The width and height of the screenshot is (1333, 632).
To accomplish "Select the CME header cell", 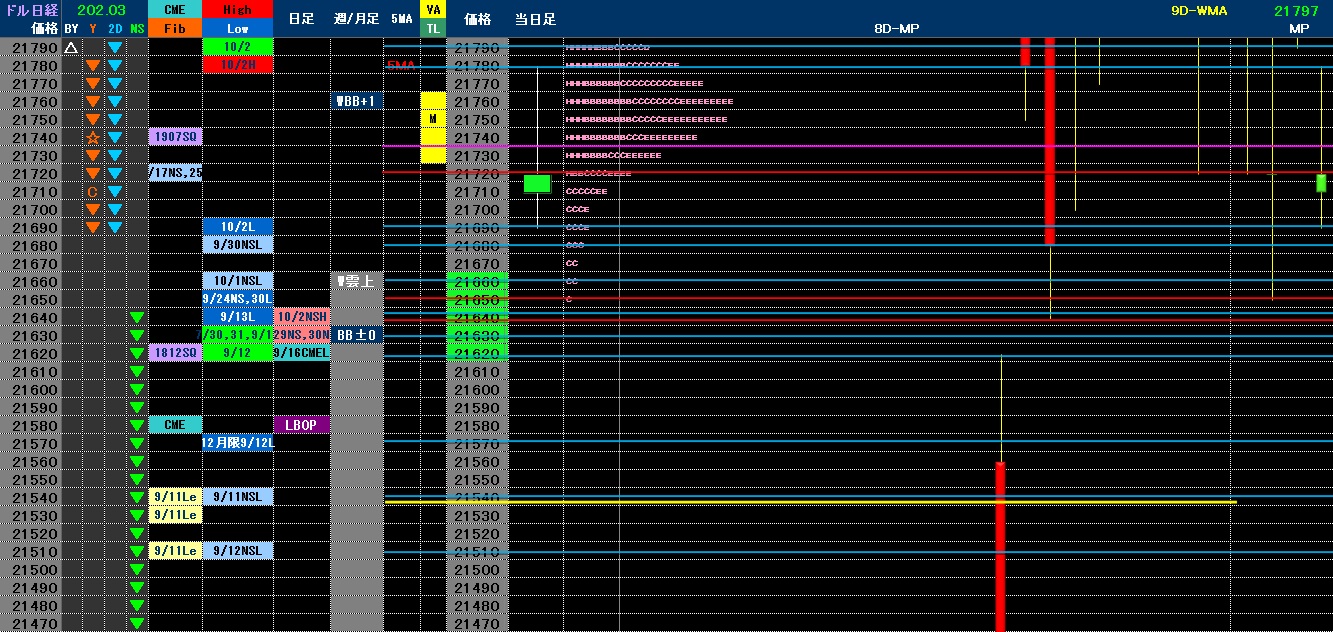I will pyautogui.click(x=175, y=10).
